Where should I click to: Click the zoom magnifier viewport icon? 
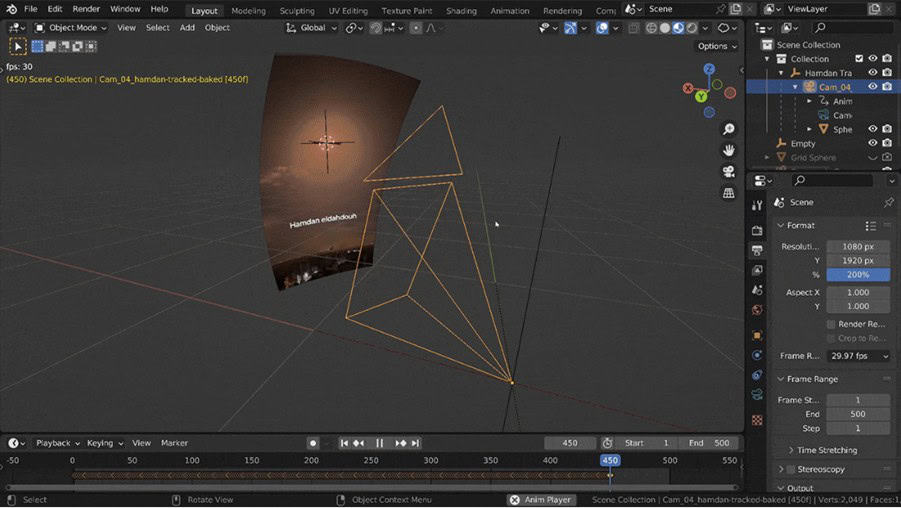729,129
